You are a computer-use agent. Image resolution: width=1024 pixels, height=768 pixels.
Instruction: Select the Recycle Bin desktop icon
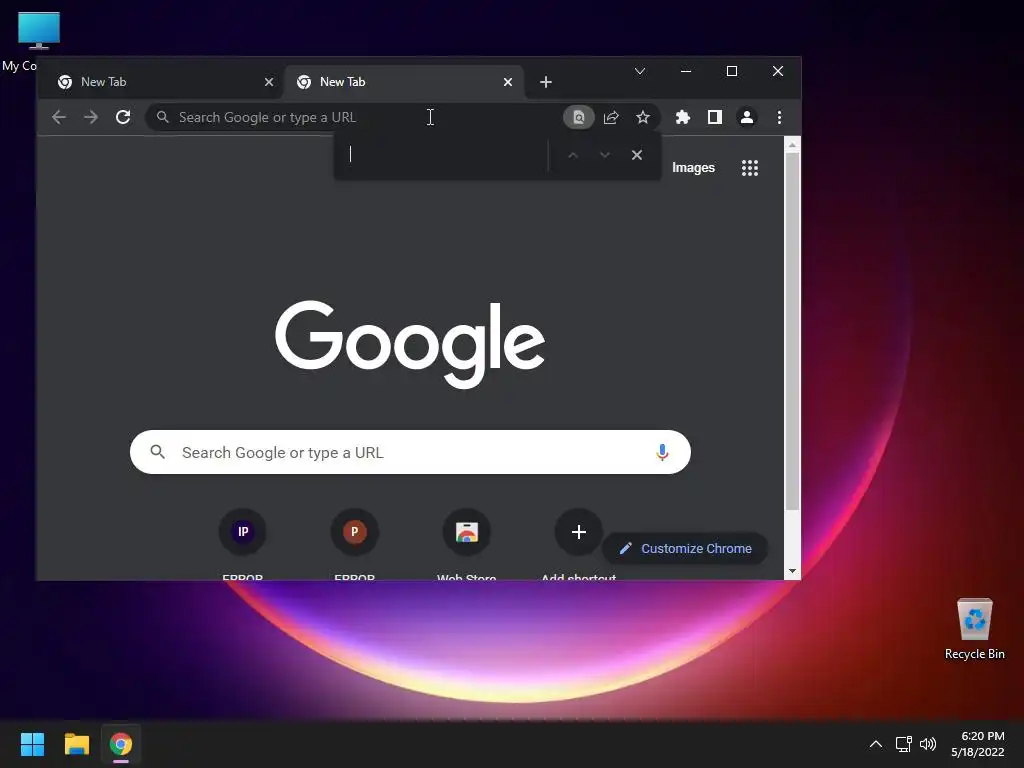click(x=974, y=629)
